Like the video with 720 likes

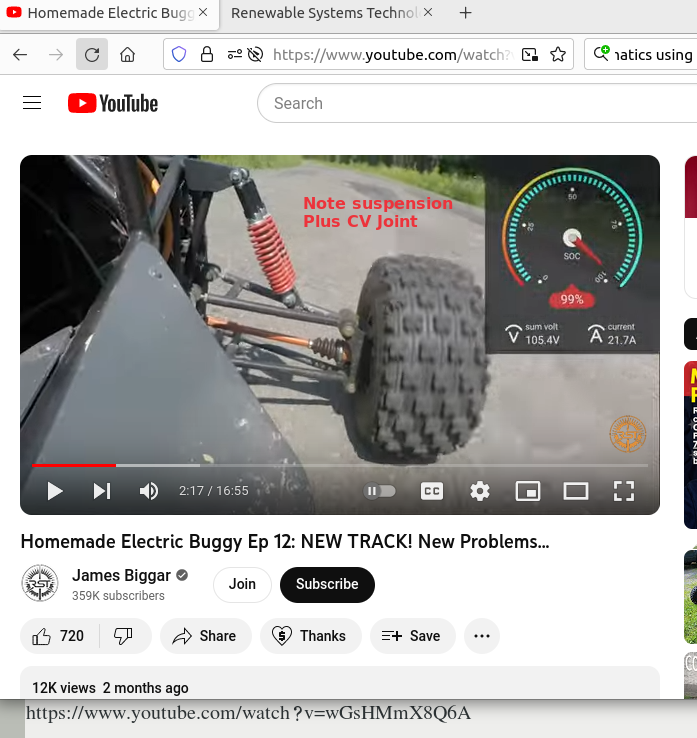pos(59,636)
